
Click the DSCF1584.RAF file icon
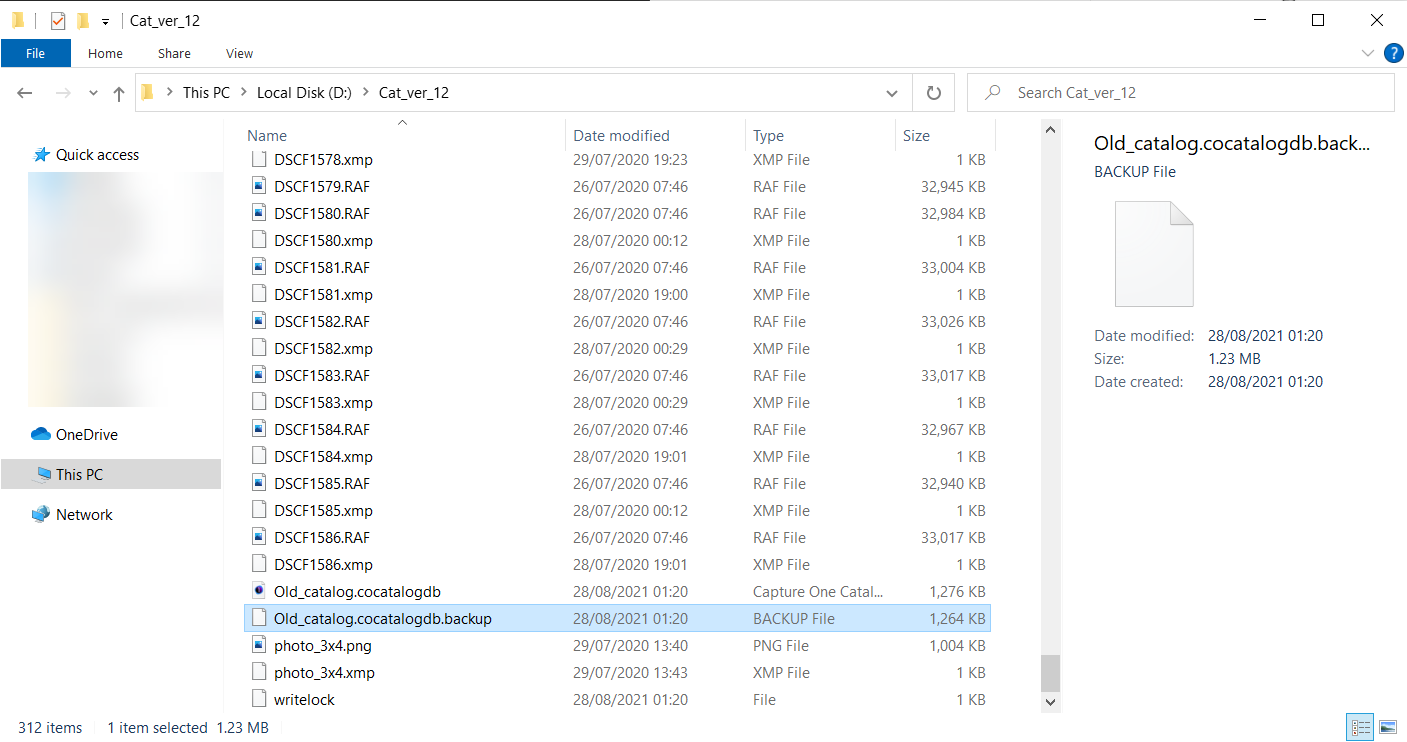pyautogui.click(x=259, y=429)
